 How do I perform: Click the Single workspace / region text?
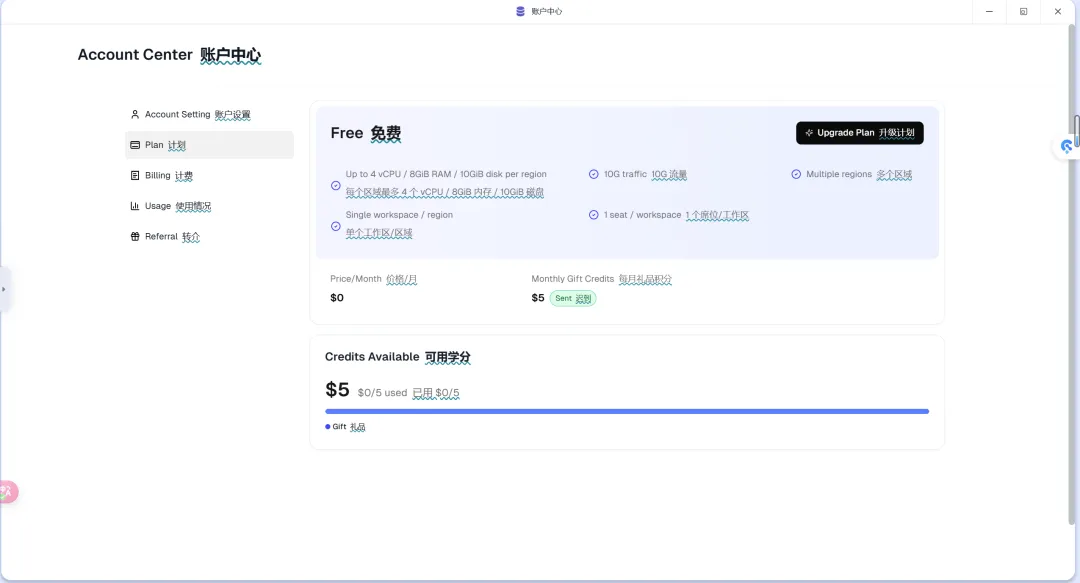click(399, 215)
